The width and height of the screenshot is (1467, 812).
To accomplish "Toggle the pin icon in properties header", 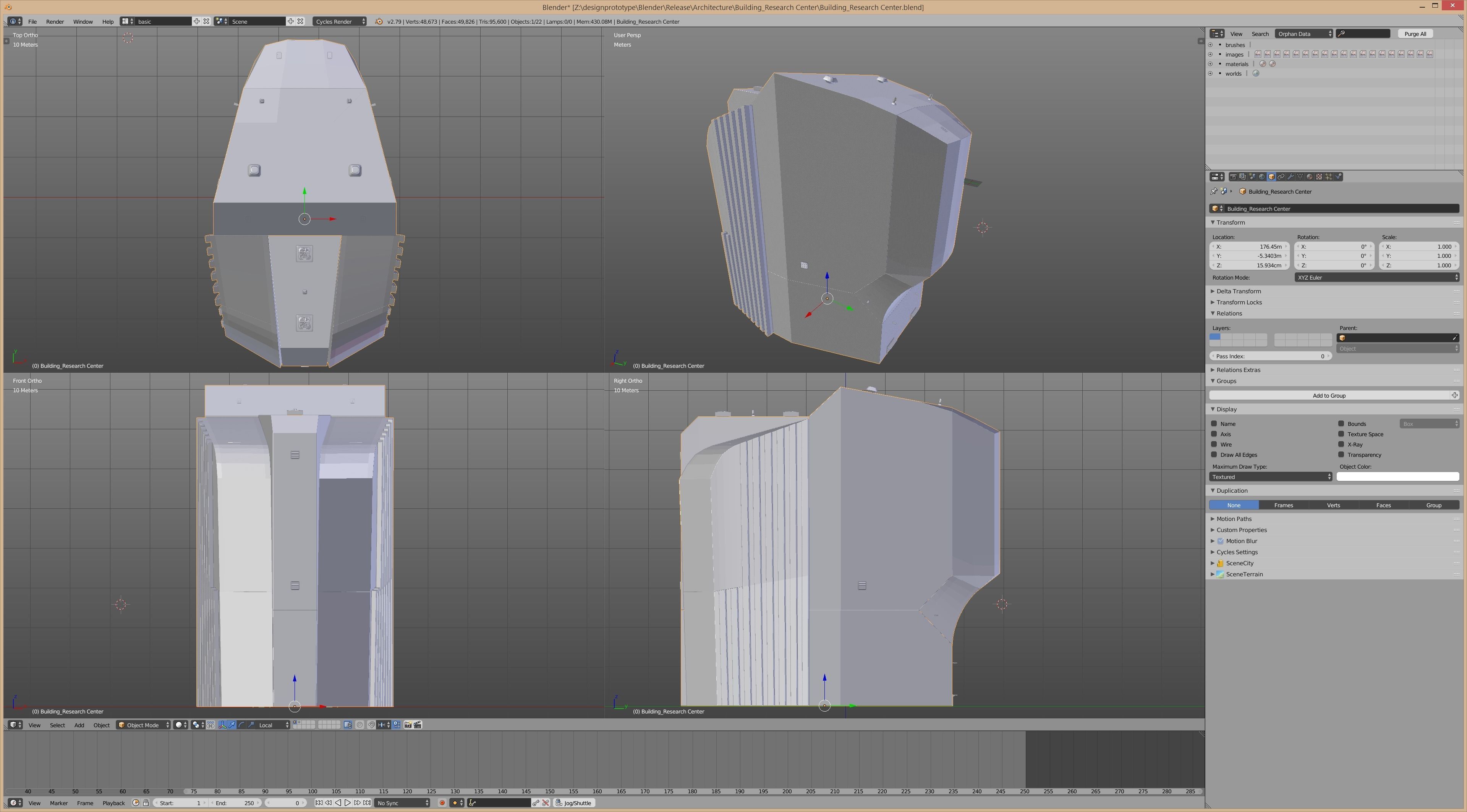I will pyautogui.click(x=1214, y=191).
